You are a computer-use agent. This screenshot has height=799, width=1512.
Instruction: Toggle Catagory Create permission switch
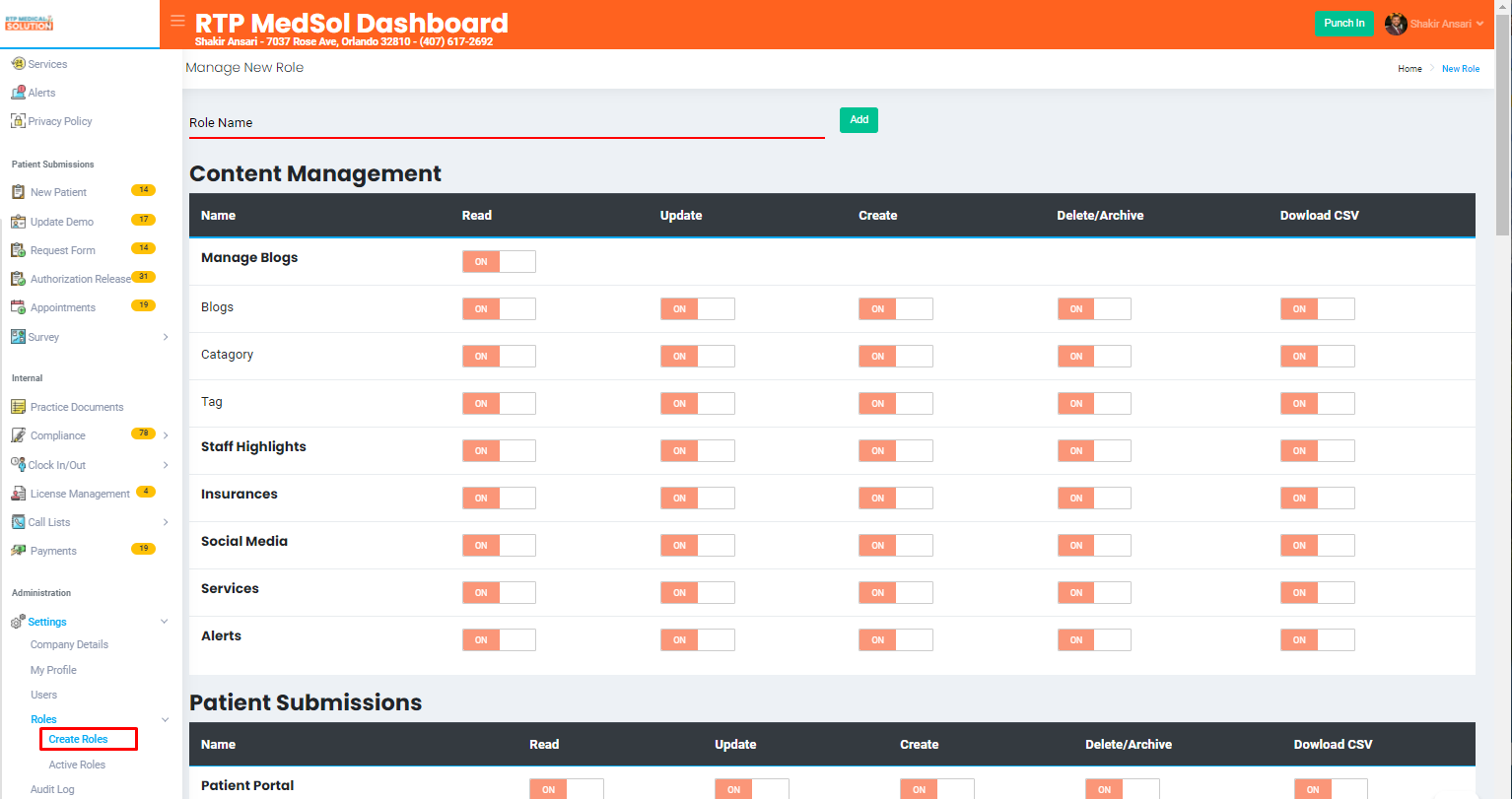pos(895,356)
